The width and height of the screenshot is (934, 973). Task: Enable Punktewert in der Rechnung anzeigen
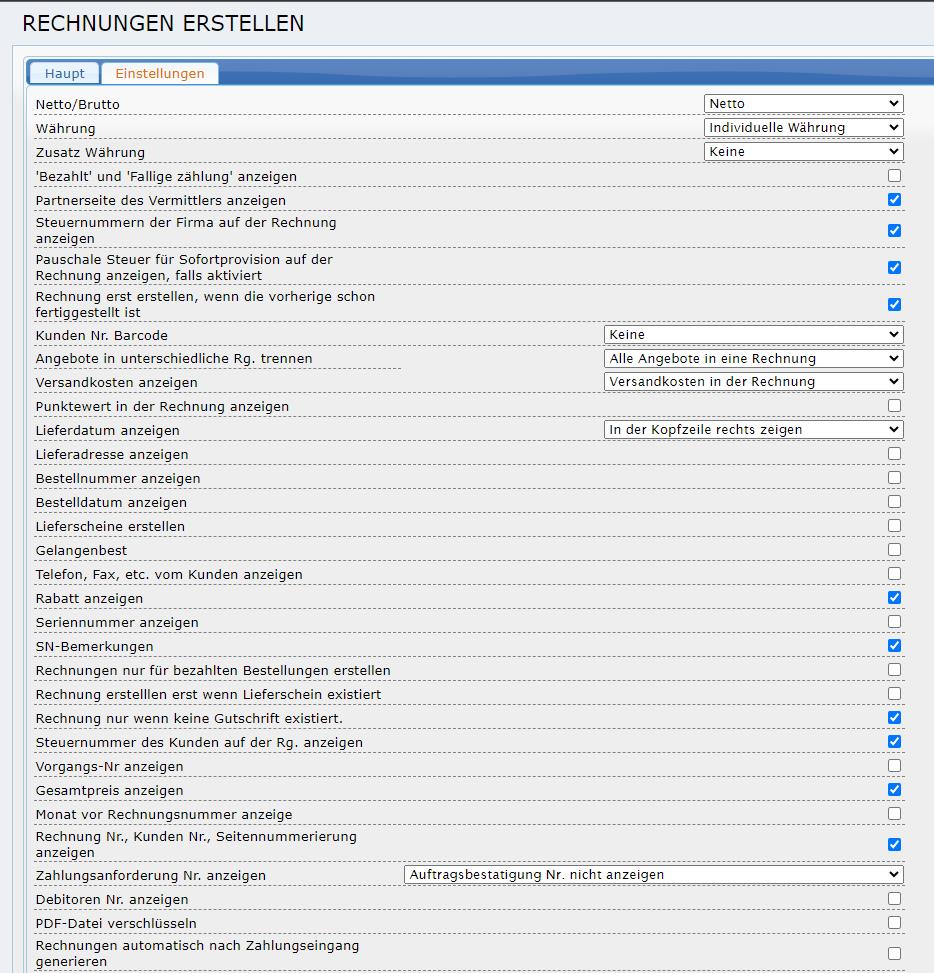pos(894,406)
